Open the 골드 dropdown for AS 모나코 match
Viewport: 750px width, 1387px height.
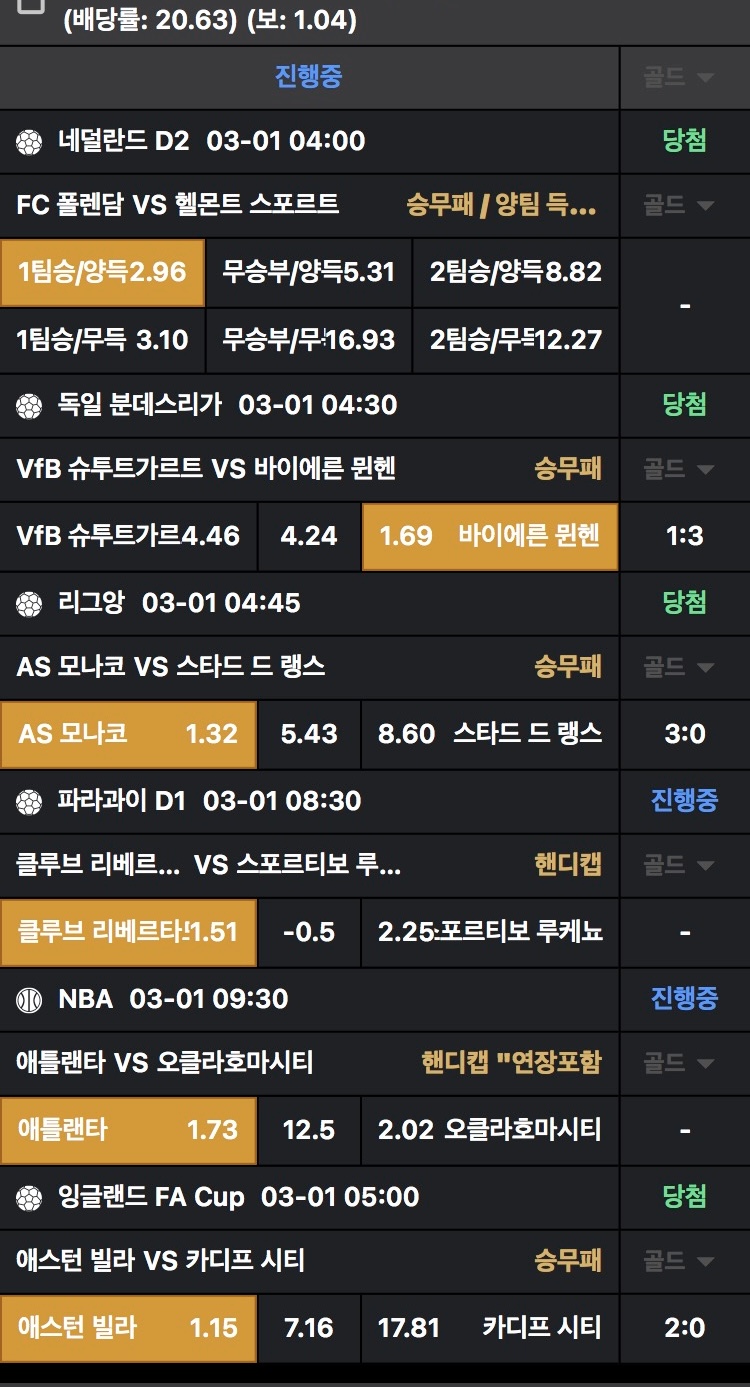684,667
